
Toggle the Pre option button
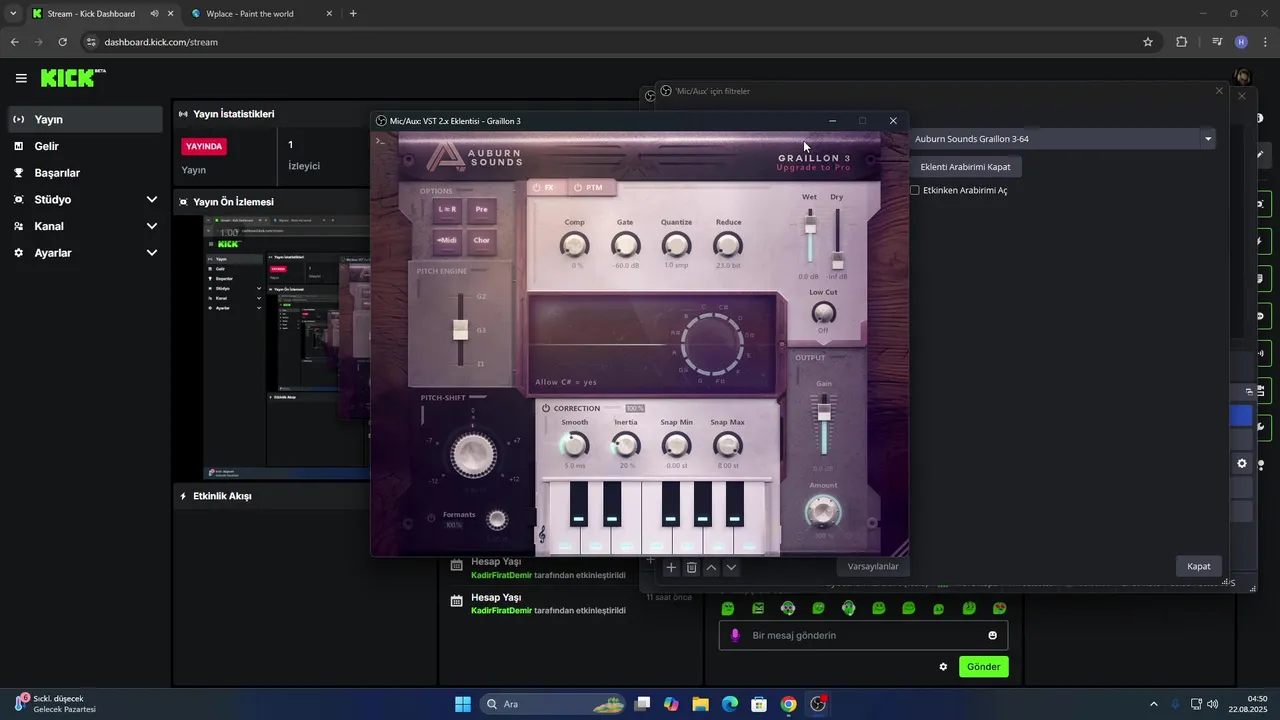point(482,210)
